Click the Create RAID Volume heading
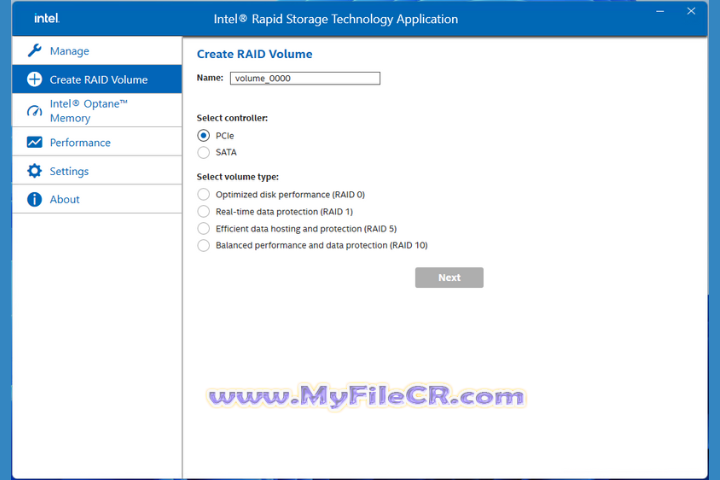The image size is (720, 480). [x=254, y=54]
